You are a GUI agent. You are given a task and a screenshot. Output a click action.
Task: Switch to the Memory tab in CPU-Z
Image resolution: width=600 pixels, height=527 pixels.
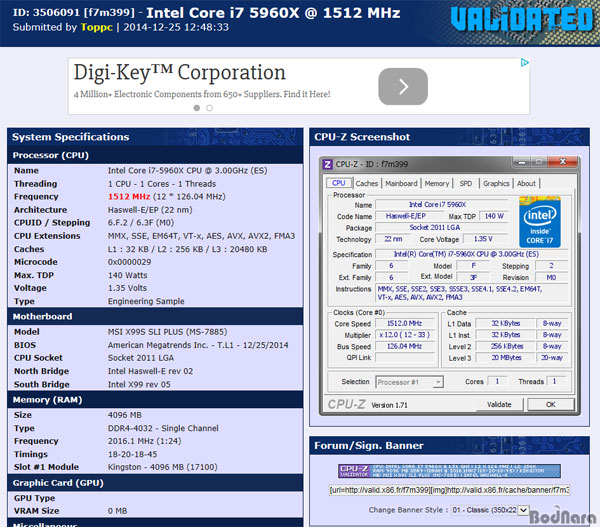click(x=437, y=184)
